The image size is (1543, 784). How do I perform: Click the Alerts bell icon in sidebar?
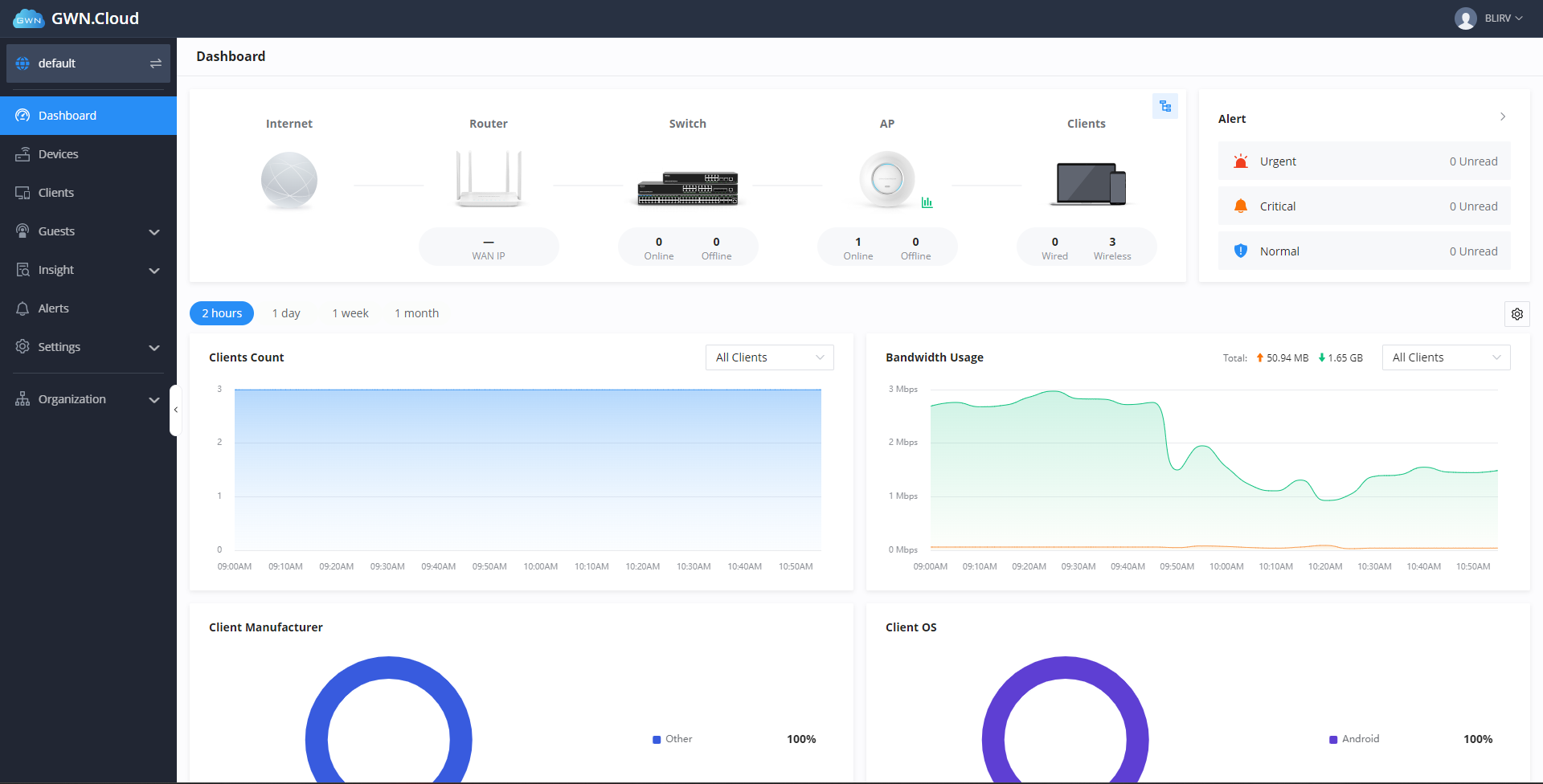23,308
